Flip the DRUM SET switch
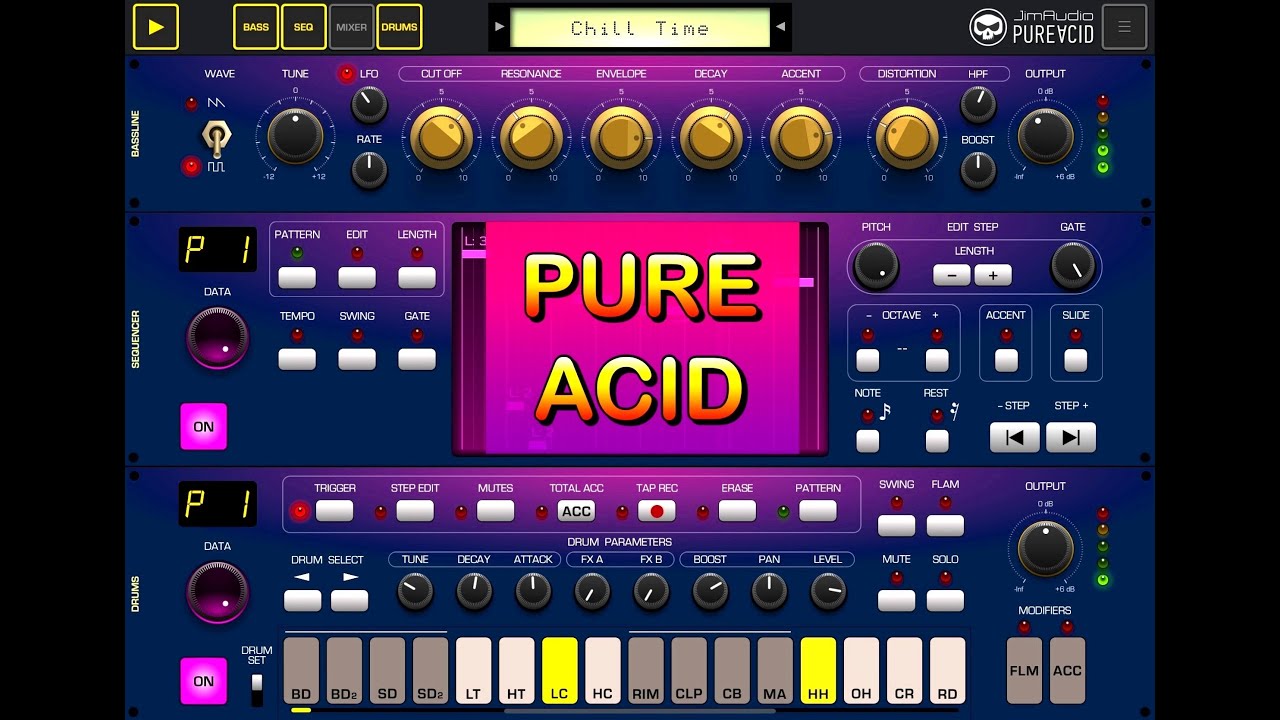Viewport: 1280px width, 720px height. (x=257, y=689)
